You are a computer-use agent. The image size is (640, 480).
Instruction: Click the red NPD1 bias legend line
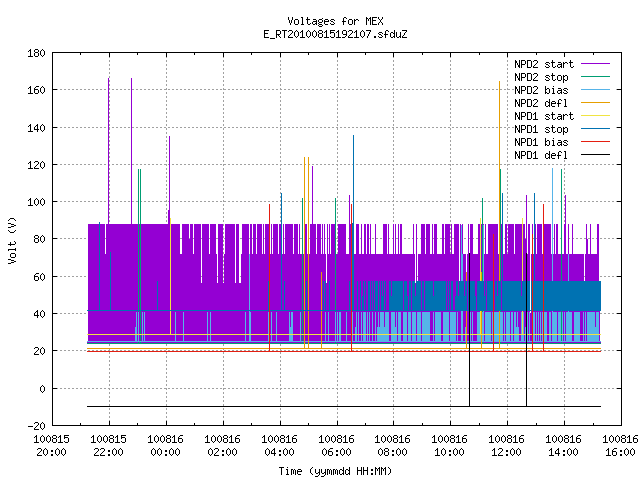595,142
